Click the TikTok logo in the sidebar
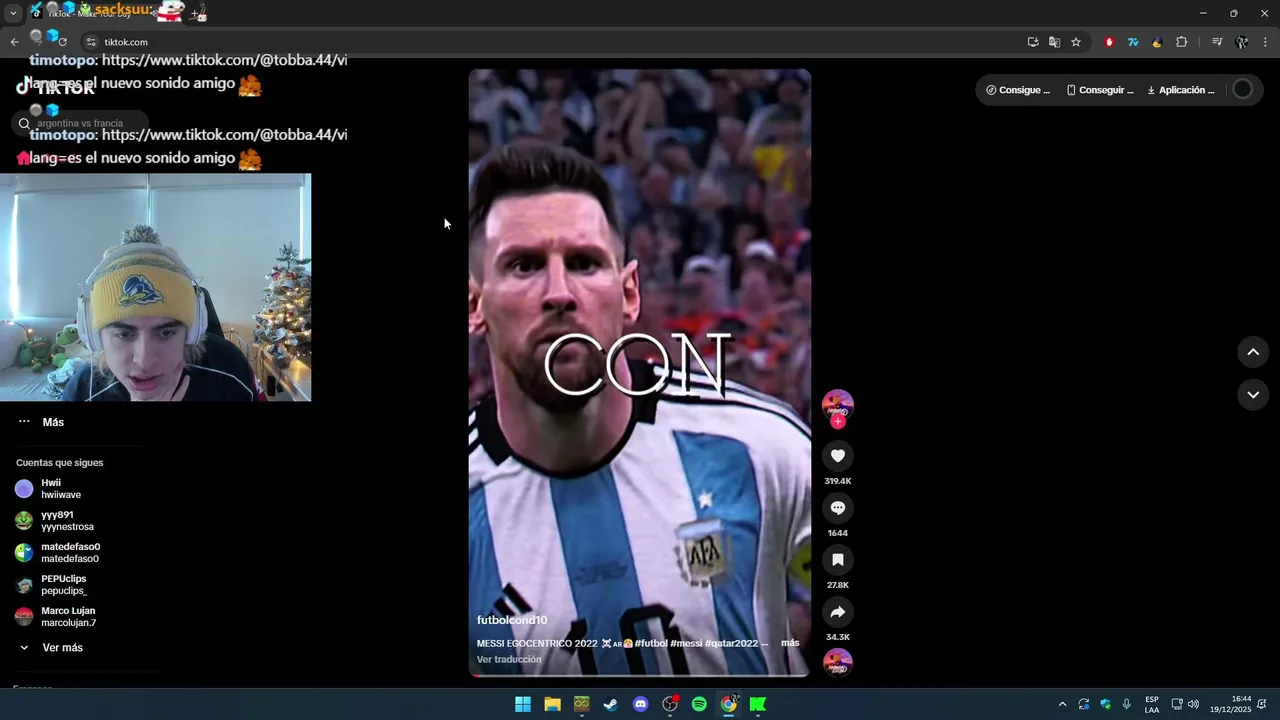The image size is (1280, 720). (56, 88)
